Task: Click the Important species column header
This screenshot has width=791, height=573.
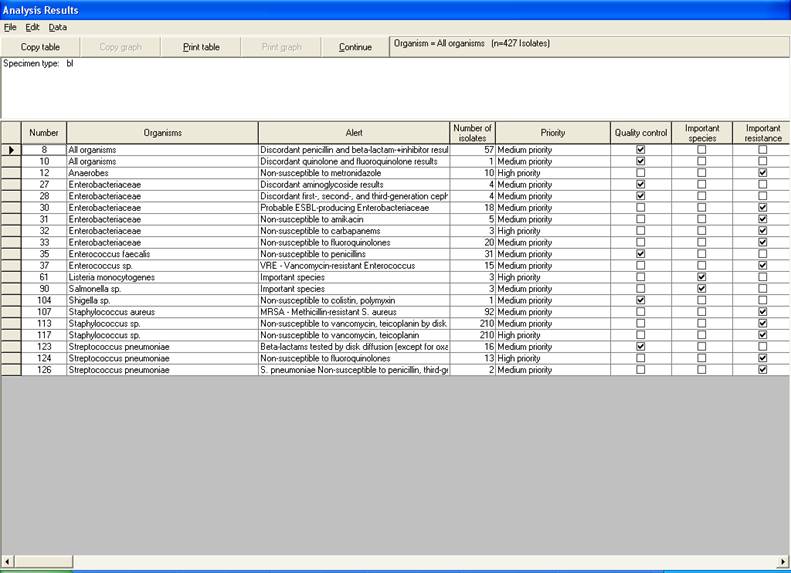Action: 702,133
